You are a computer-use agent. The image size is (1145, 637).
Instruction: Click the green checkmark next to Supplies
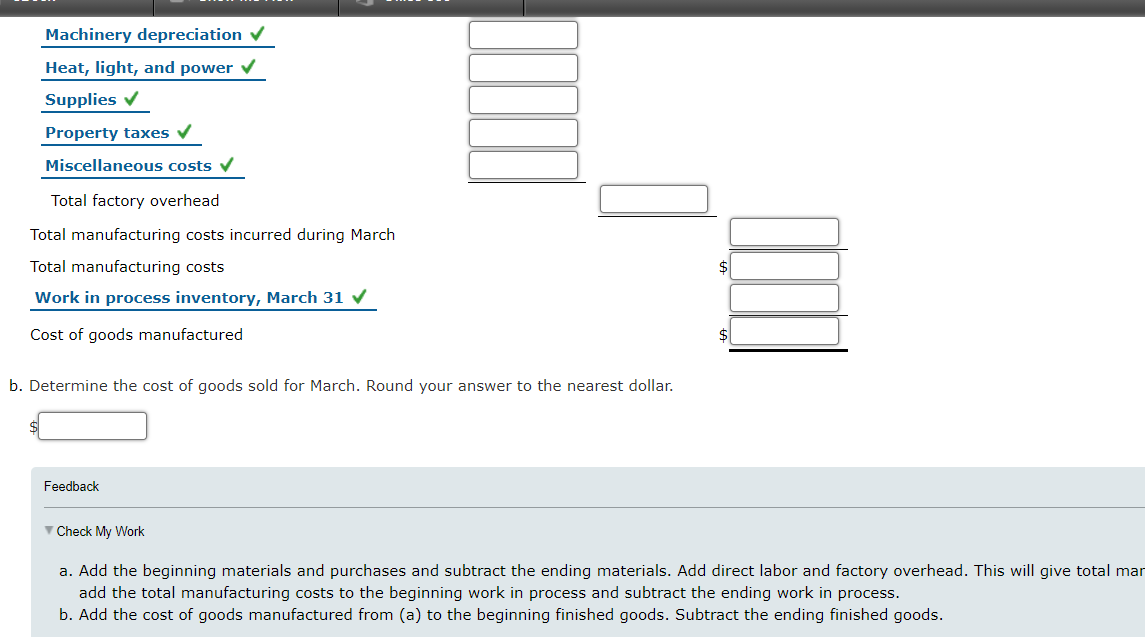[x=131, y=98]
